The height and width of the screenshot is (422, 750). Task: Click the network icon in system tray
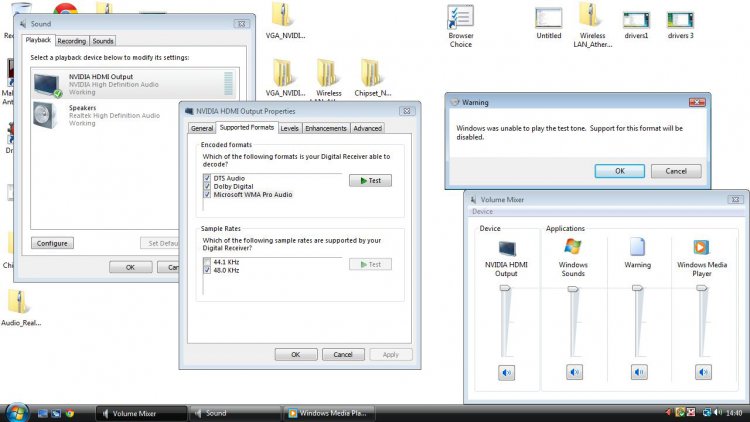coord(706,412)
